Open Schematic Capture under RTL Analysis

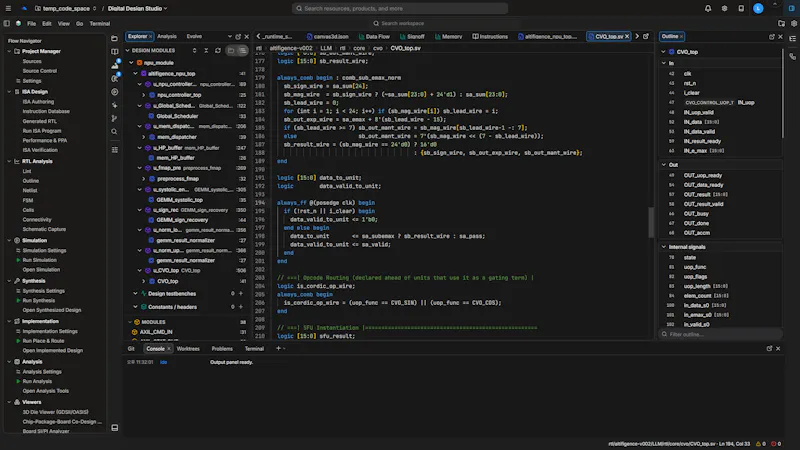coord(44,229)
